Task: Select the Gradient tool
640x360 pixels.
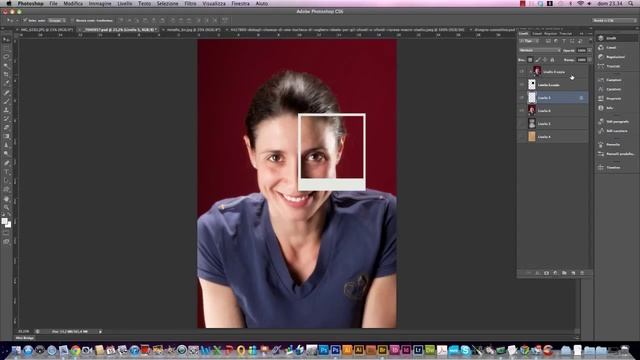Action: click(x=6, y=136)
